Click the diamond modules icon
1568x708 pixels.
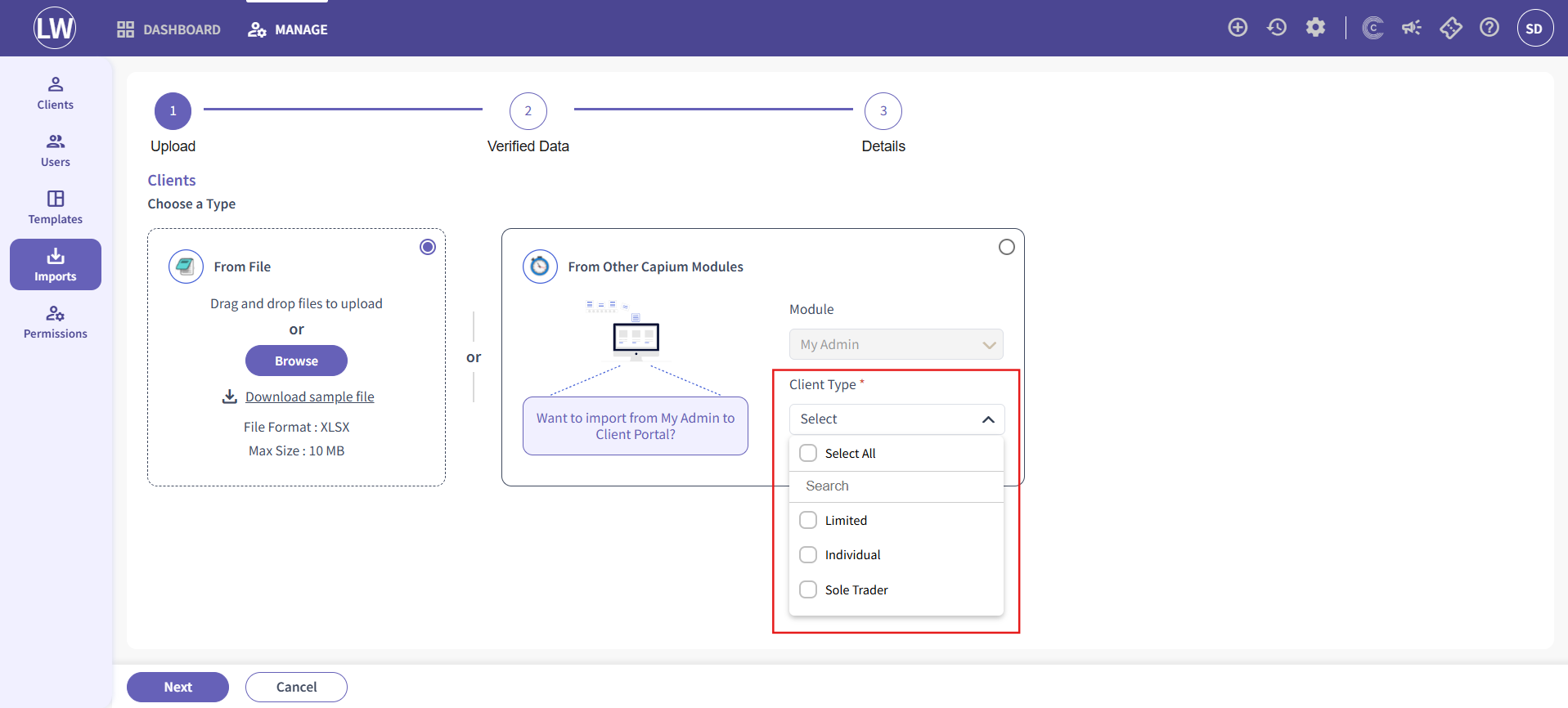tap(1451, 28)
